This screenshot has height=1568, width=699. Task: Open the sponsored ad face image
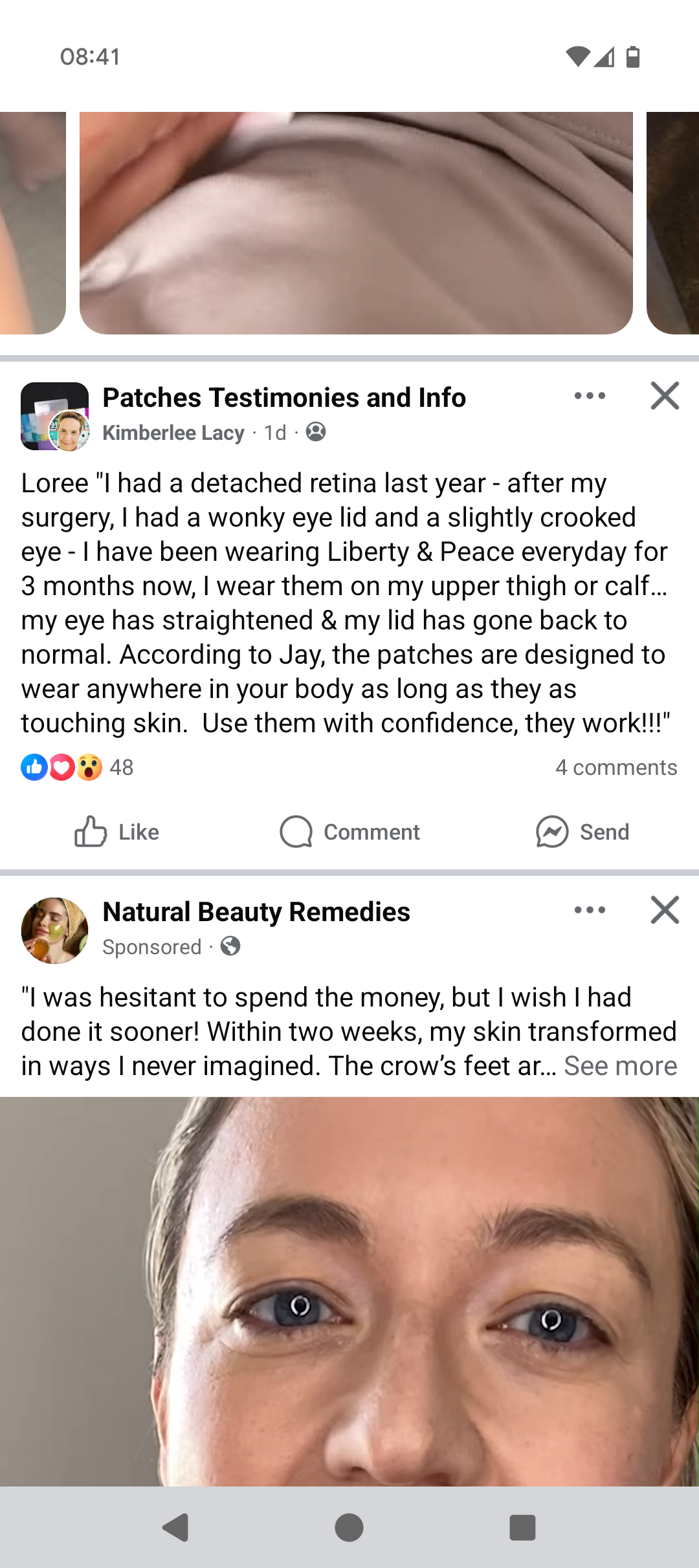[349, 1290]
